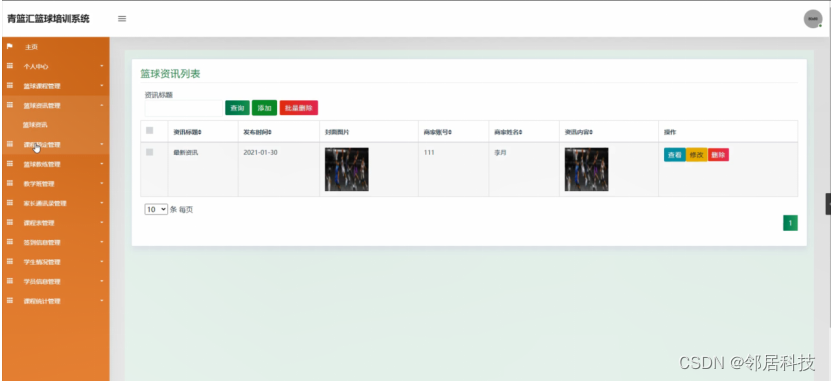
Task: Open the user avatar in top-right corner
Action: pos(812,19)
